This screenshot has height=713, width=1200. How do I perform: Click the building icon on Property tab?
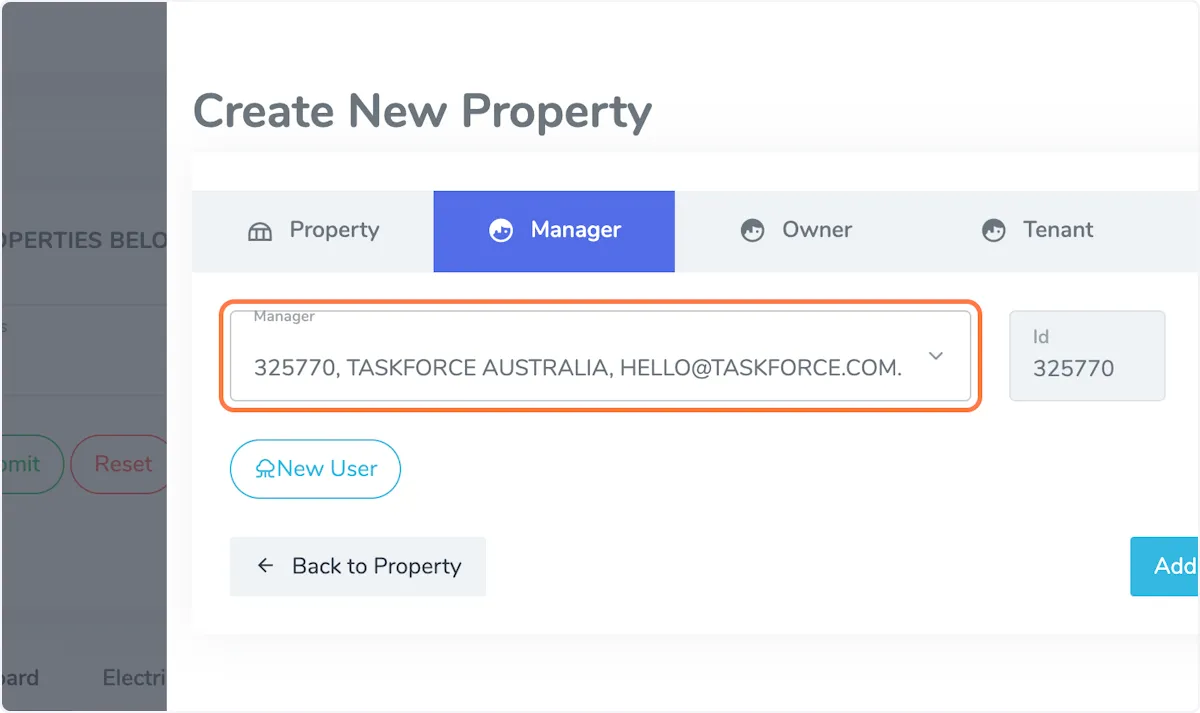(260, 232)
